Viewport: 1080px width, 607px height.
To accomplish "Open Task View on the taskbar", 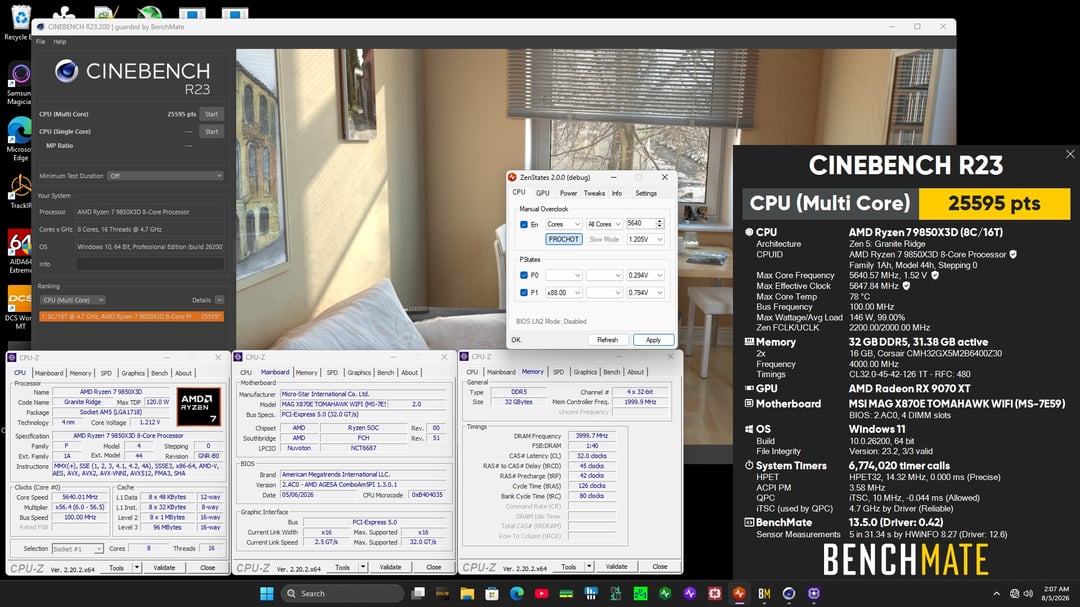I will [418, 593].
